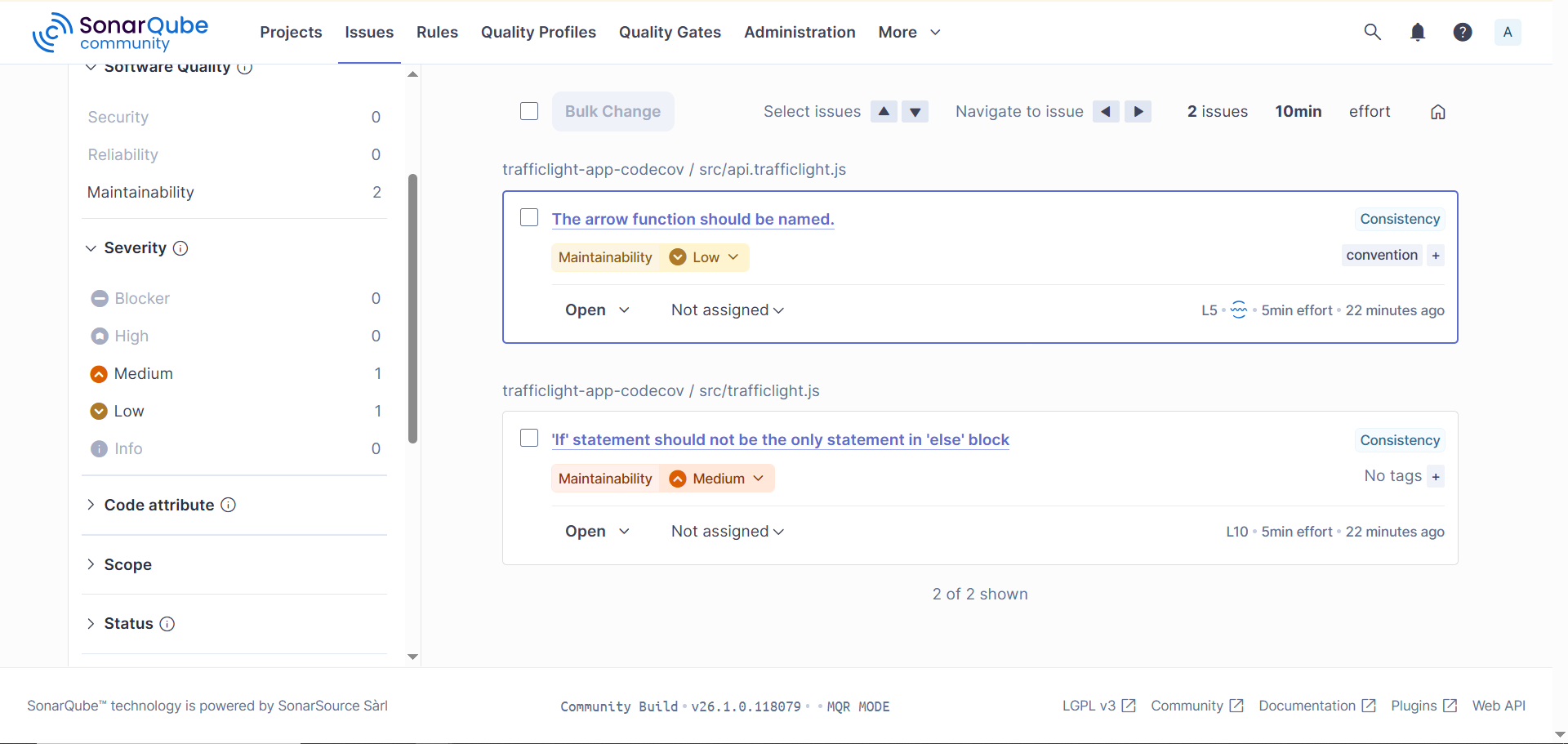Image resolution: width=1568 pixels, height=744 pixels.
Task: Click the home icon beside effort
Action: tap(1437, 112)
